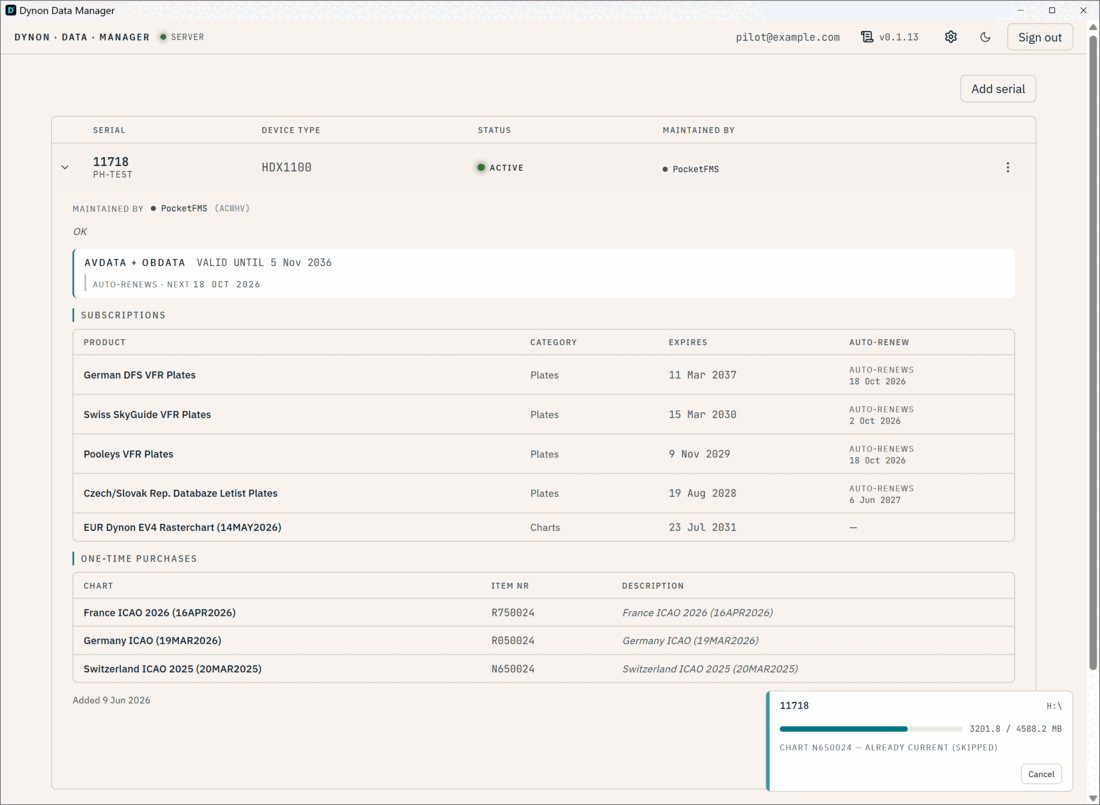Image resolution: width=1100 pixels, height=805 pixels.
Task: Click the download progress bar for 11718
Action: click(x=871, y=729)
